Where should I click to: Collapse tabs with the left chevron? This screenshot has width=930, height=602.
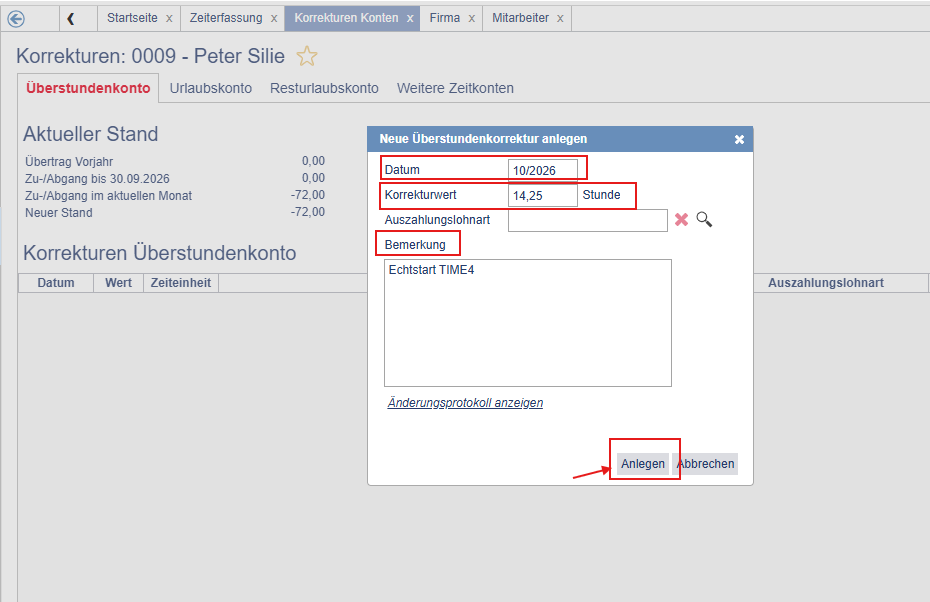[71, 19]
